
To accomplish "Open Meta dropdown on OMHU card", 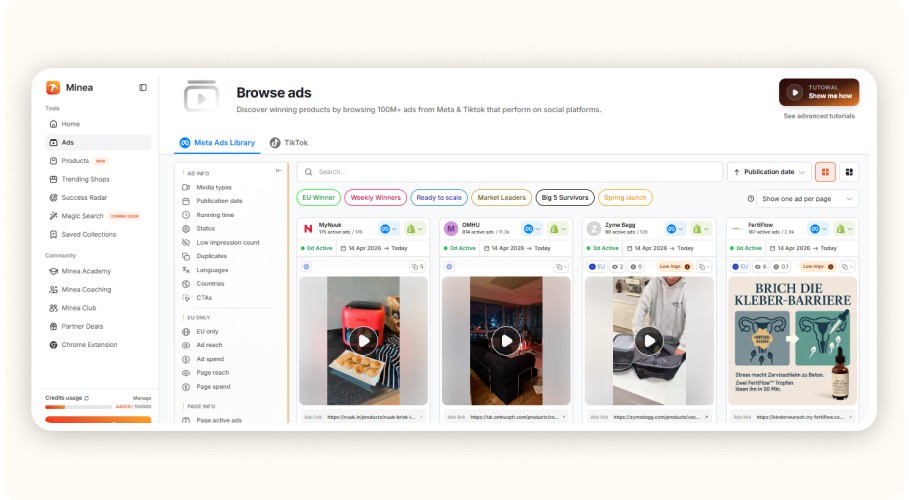I will (532, 229).
